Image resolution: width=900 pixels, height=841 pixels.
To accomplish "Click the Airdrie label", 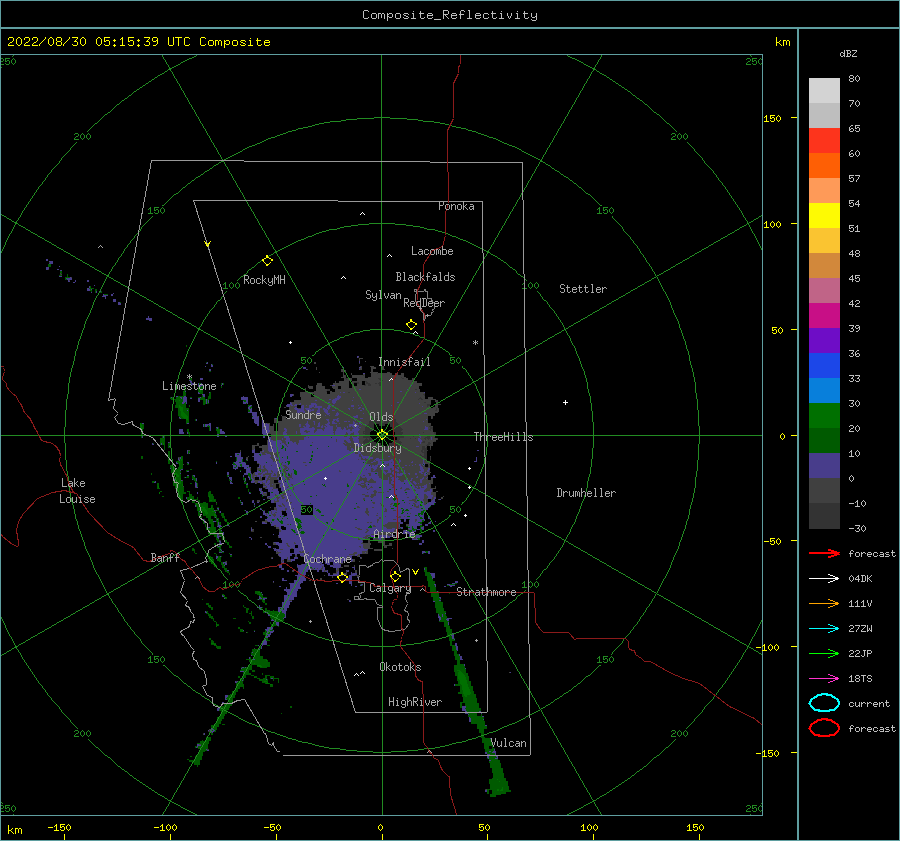I will coord(394,534).
